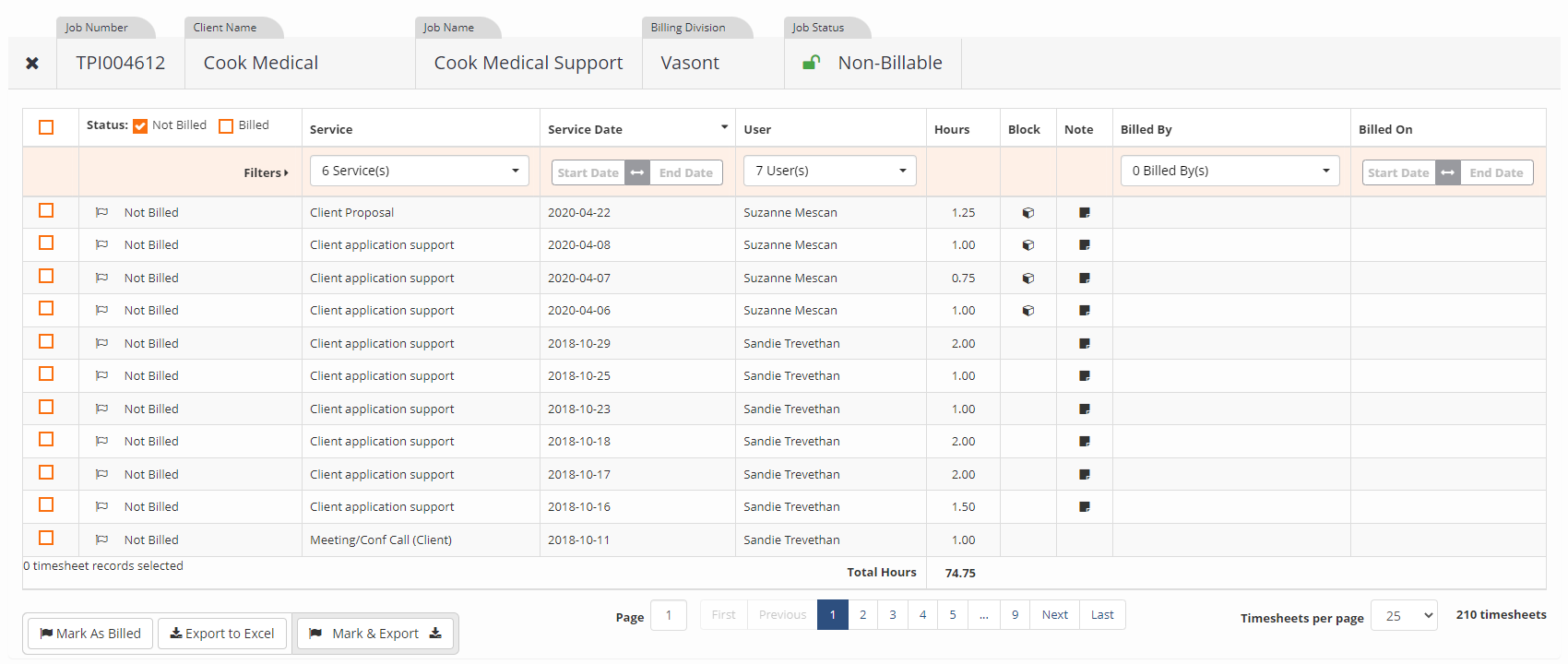The image size is (1568, 664).
Task: View the note icon for 2020-04-08 entry
Action: [1085, 245]
